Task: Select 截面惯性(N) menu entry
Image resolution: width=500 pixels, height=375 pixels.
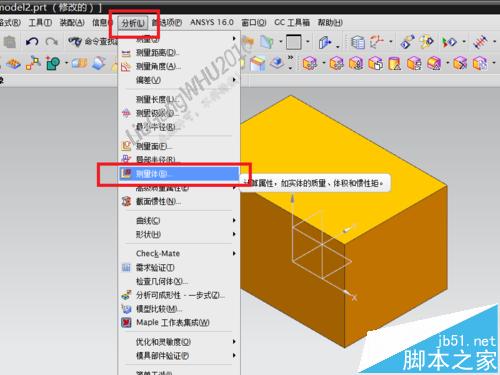Action: coord(179,201)
